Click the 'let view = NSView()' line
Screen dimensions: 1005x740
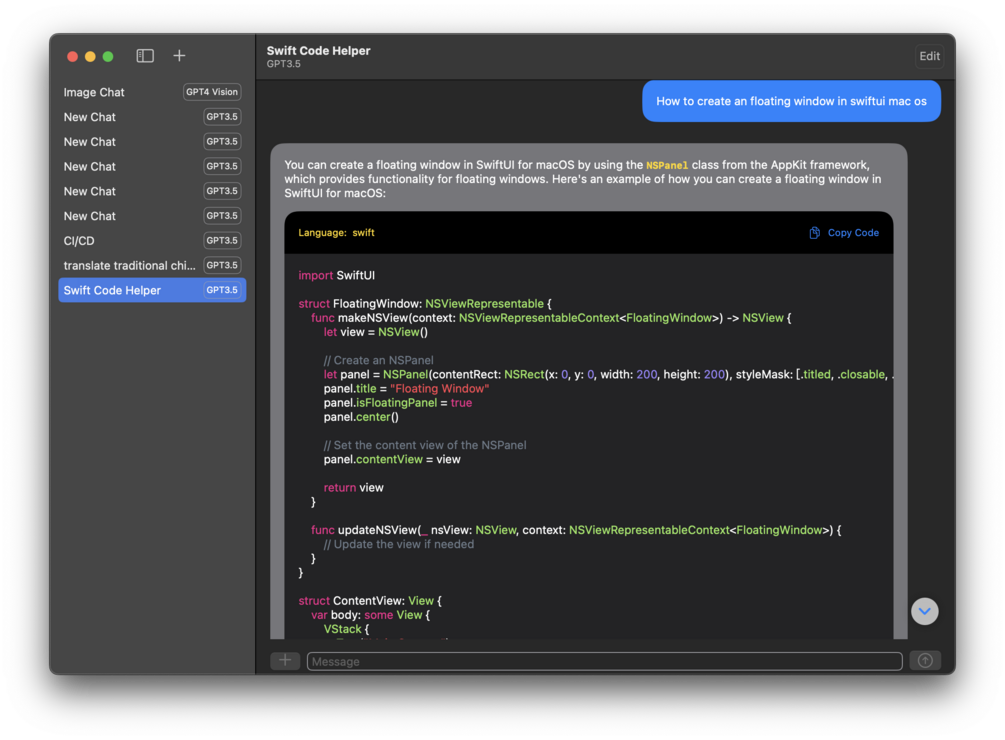pos(376,332)
